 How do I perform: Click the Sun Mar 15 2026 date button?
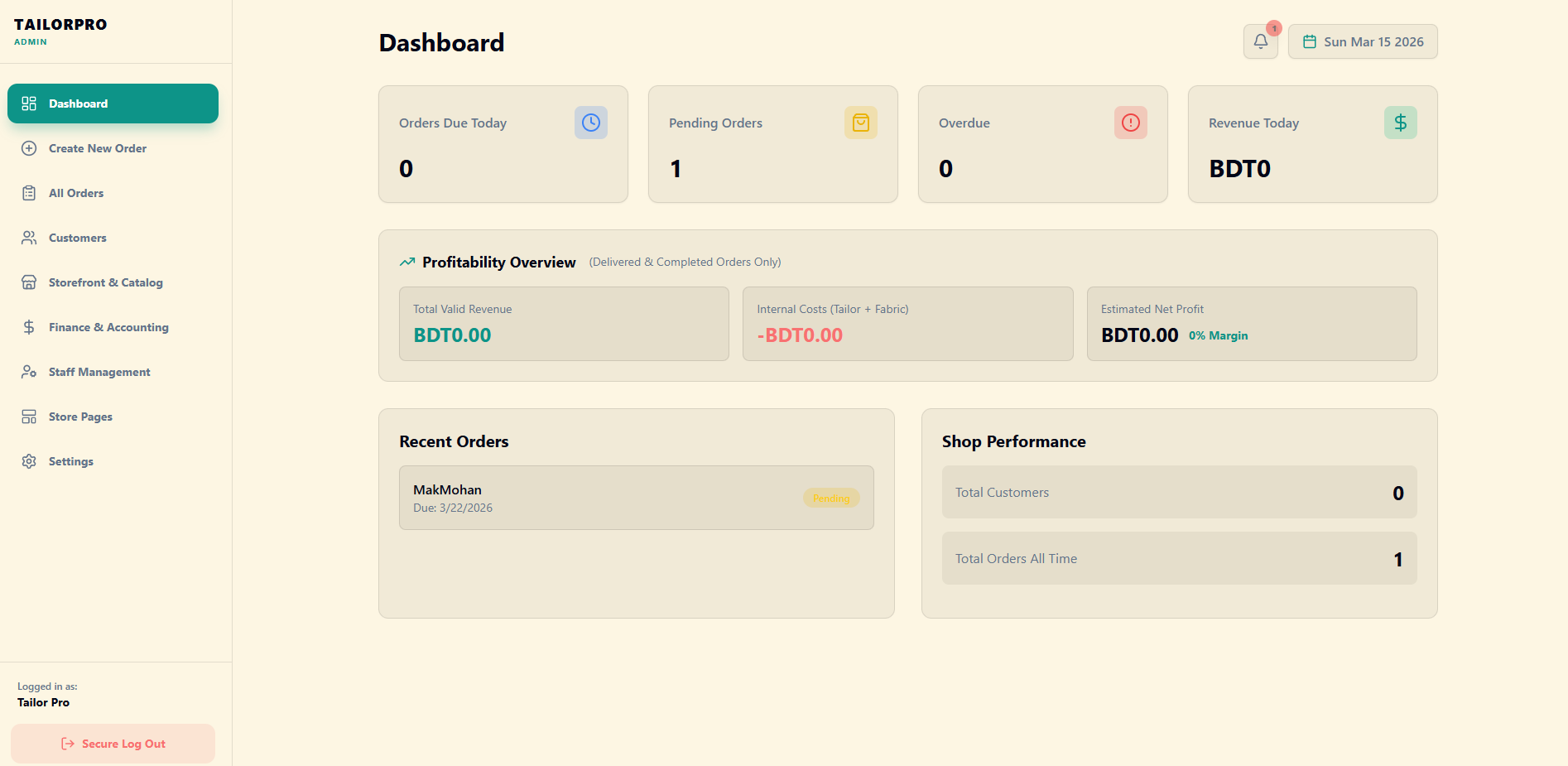pos(1363,41)
